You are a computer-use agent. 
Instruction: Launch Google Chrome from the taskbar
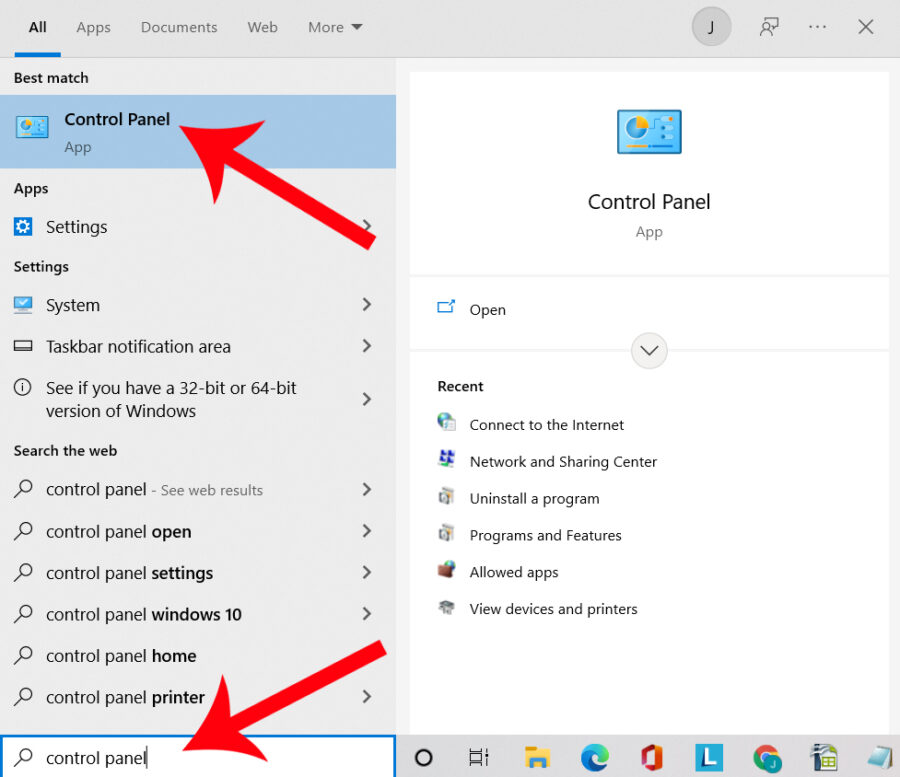coord(767,758)
